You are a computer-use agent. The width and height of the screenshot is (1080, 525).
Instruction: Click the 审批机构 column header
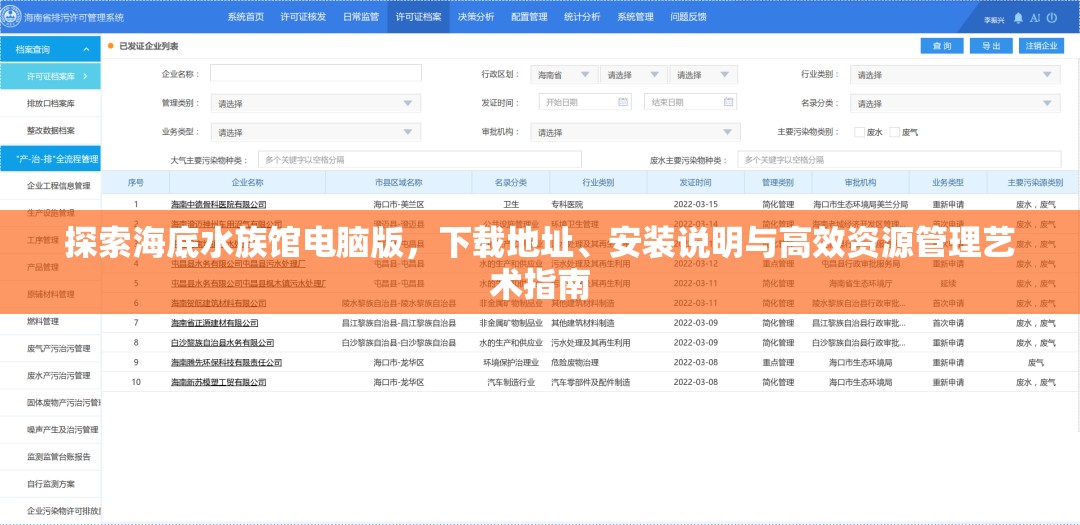(x=860, y=183)
